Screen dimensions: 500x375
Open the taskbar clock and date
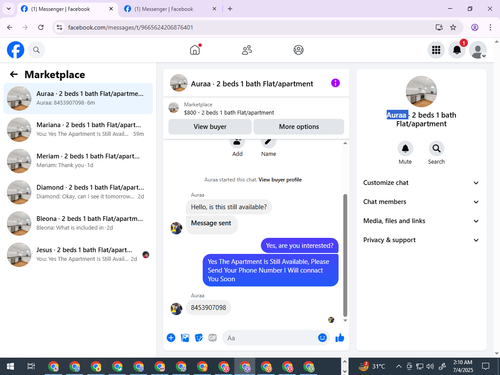(463, 366)
